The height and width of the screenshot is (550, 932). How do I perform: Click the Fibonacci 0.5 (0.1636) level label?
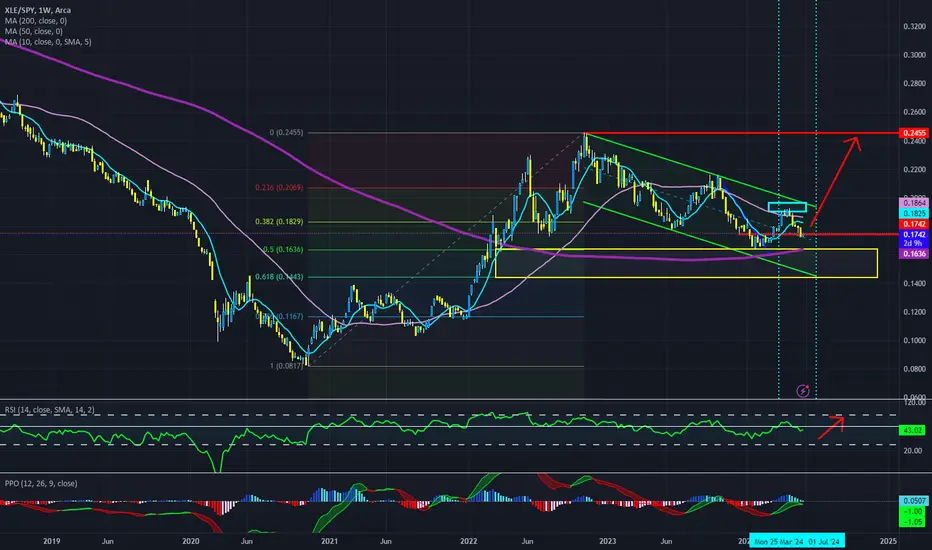(x=283, y=250)
